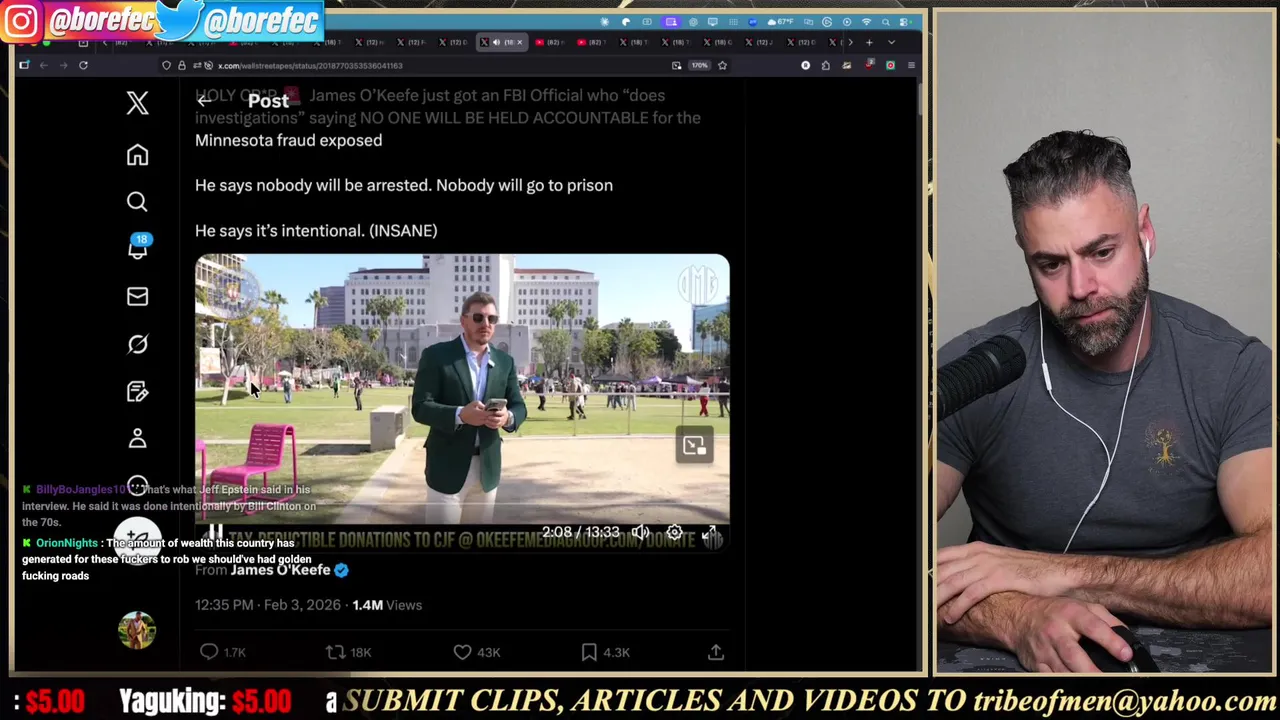The width and height of the screenshot is (1280, 720).
Task: Click page-with-pencil icon in X sidebar
Action: pyautogui.click(x=137, y=391)
